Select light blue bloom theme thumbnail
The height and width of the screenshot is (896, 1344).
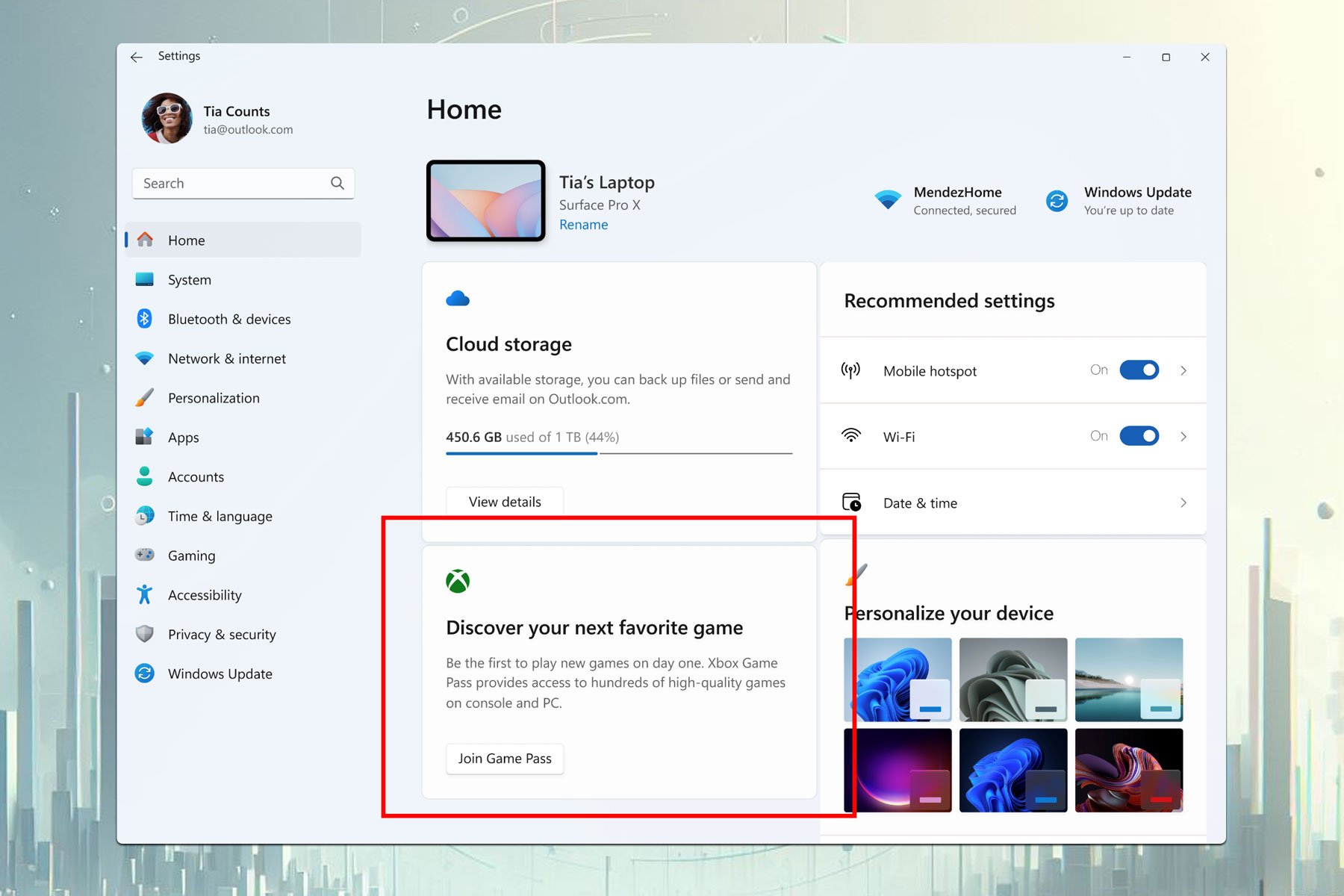tap(897, 679)
